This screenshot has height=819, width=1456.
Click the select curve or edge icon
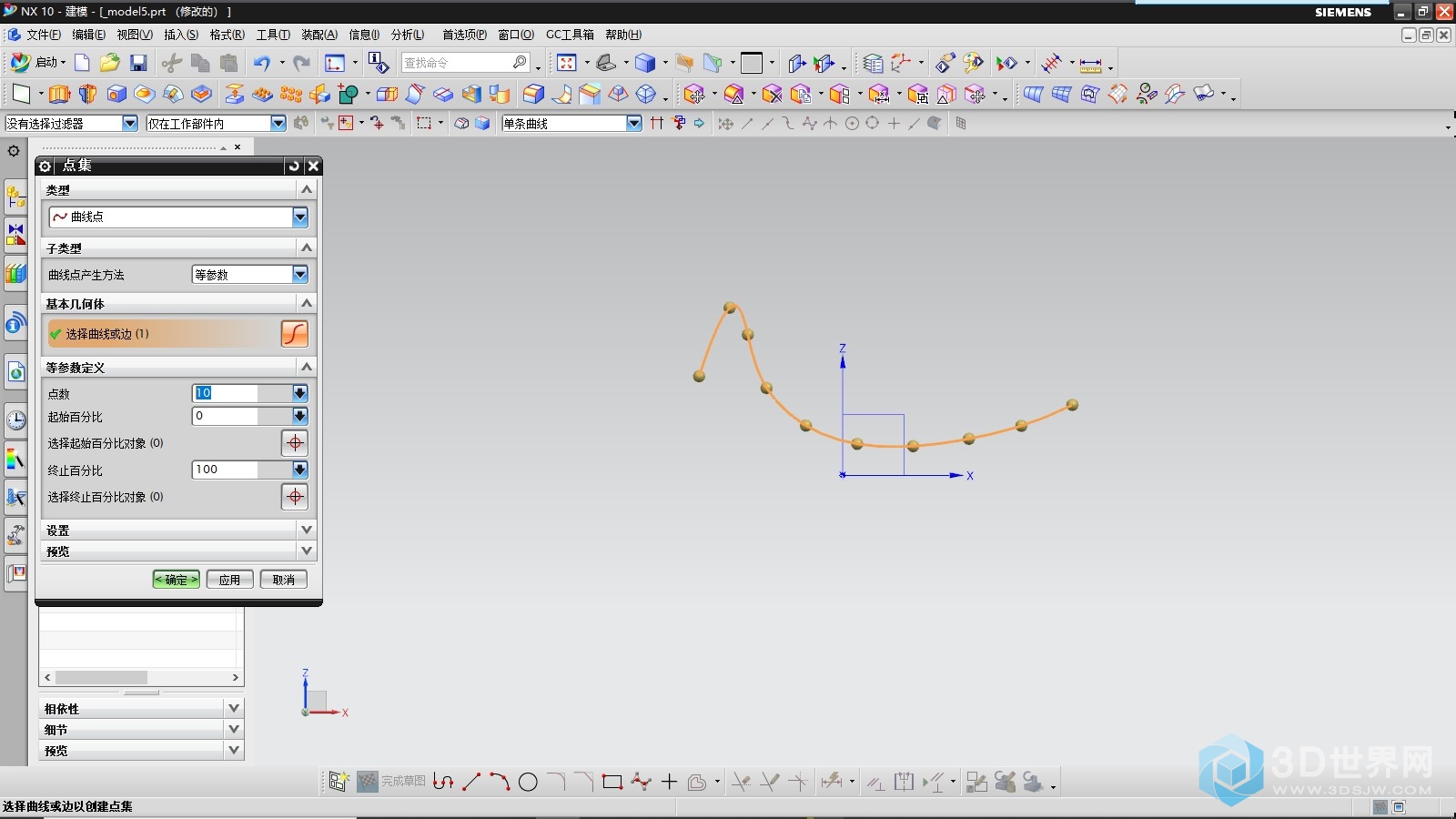(295, 334)
